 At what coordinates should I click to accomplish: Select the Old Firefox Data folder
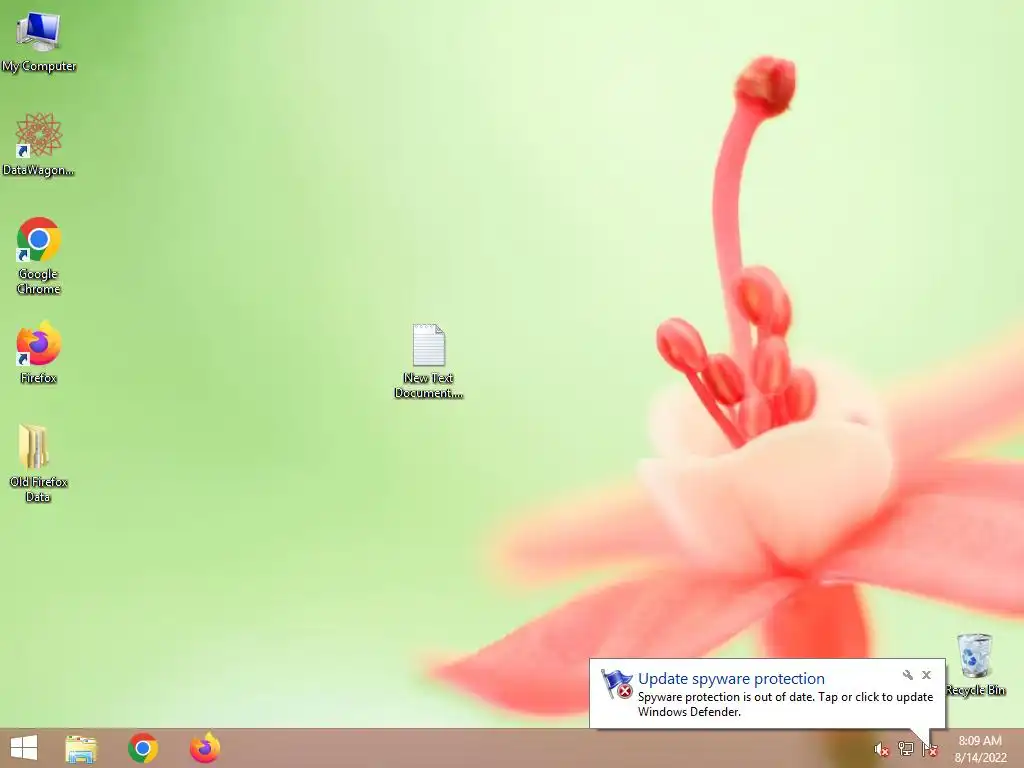(38, 463)
